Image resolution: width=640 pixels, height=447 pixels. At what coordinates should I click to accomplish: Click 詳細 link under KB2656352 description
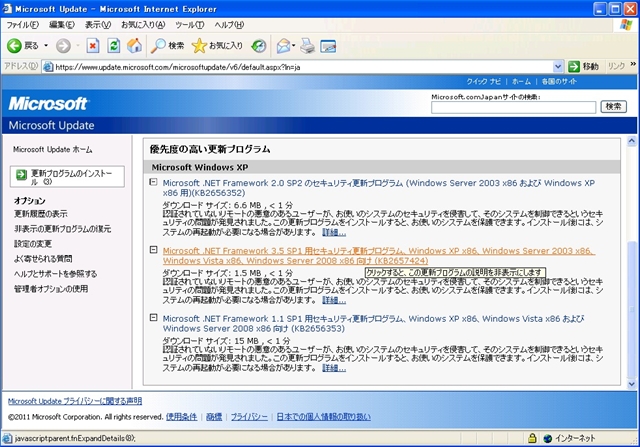pyautogui.click(x=334, y=233)
